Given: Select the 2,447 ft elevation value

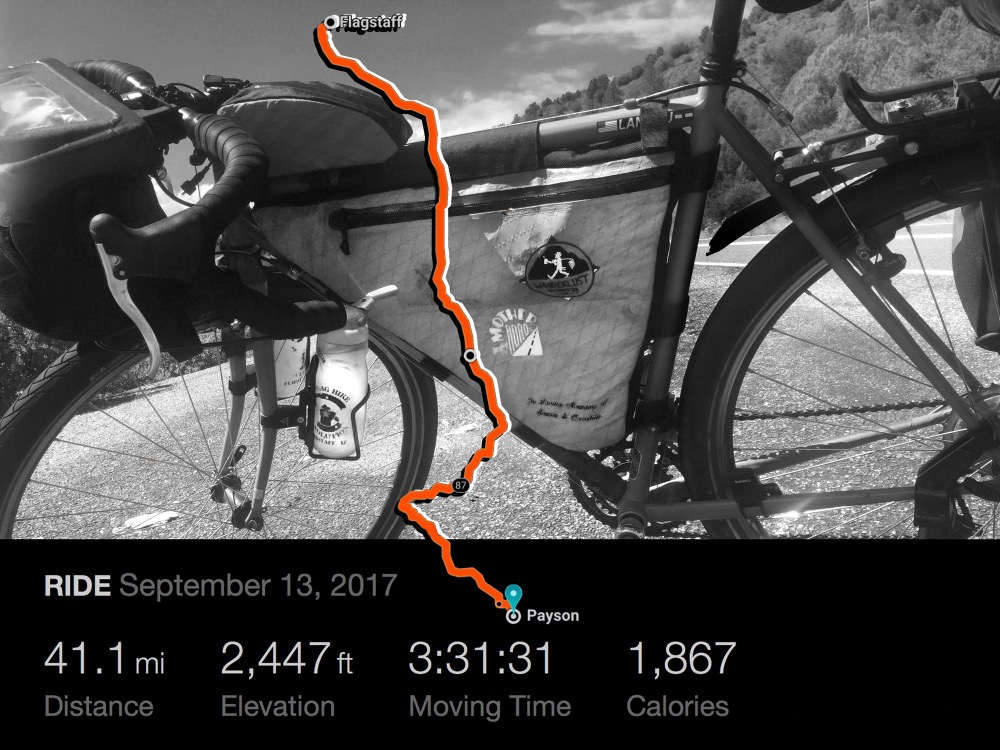Looking at the screenshot, I should pyautogui.click(x=287, y=659).
